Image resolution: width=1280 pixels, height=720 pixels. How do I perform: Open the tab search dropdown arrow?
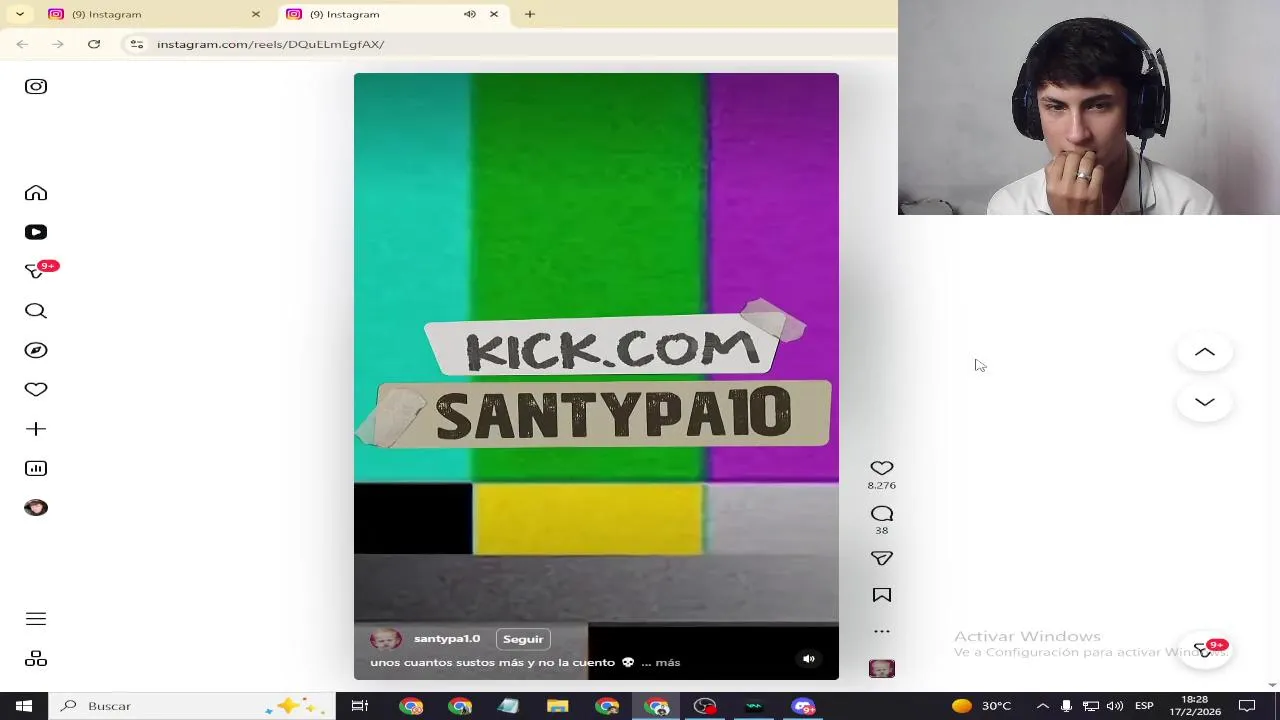click(x=19, y=14)
